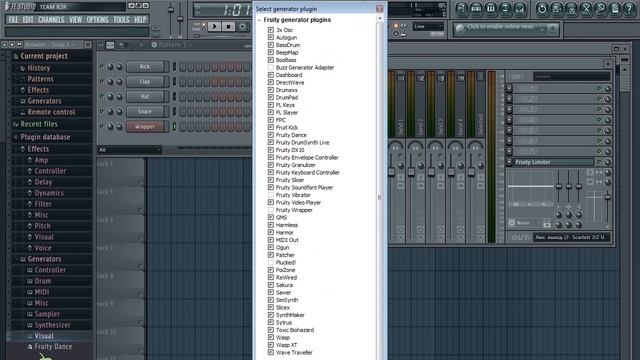Viewport: 640px width, 360px height.
Task: Click the Snare channel button
Action: tap(145, 111)
